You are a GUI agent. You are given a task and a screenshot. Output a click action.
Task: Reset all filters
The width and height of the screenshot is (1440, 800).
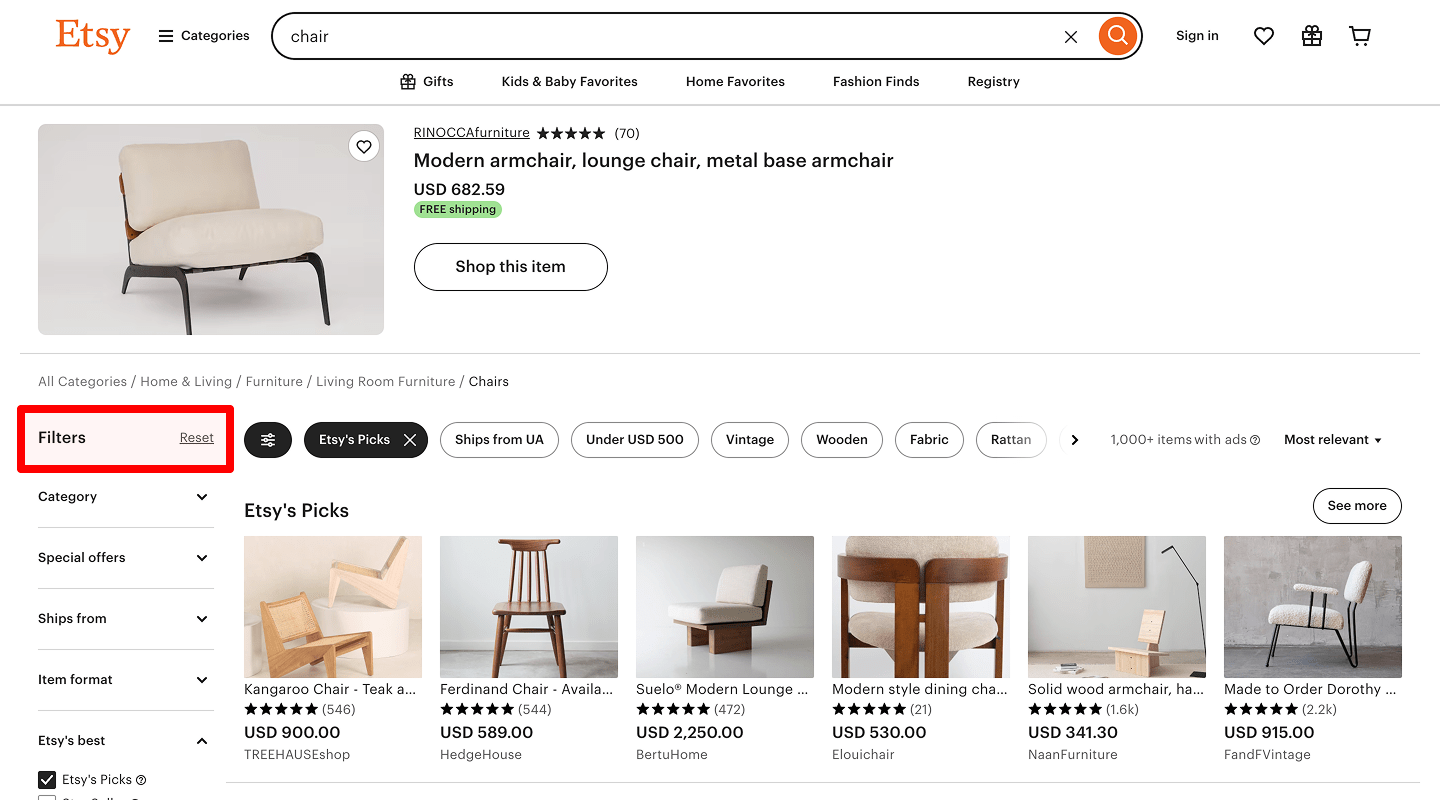196,437
